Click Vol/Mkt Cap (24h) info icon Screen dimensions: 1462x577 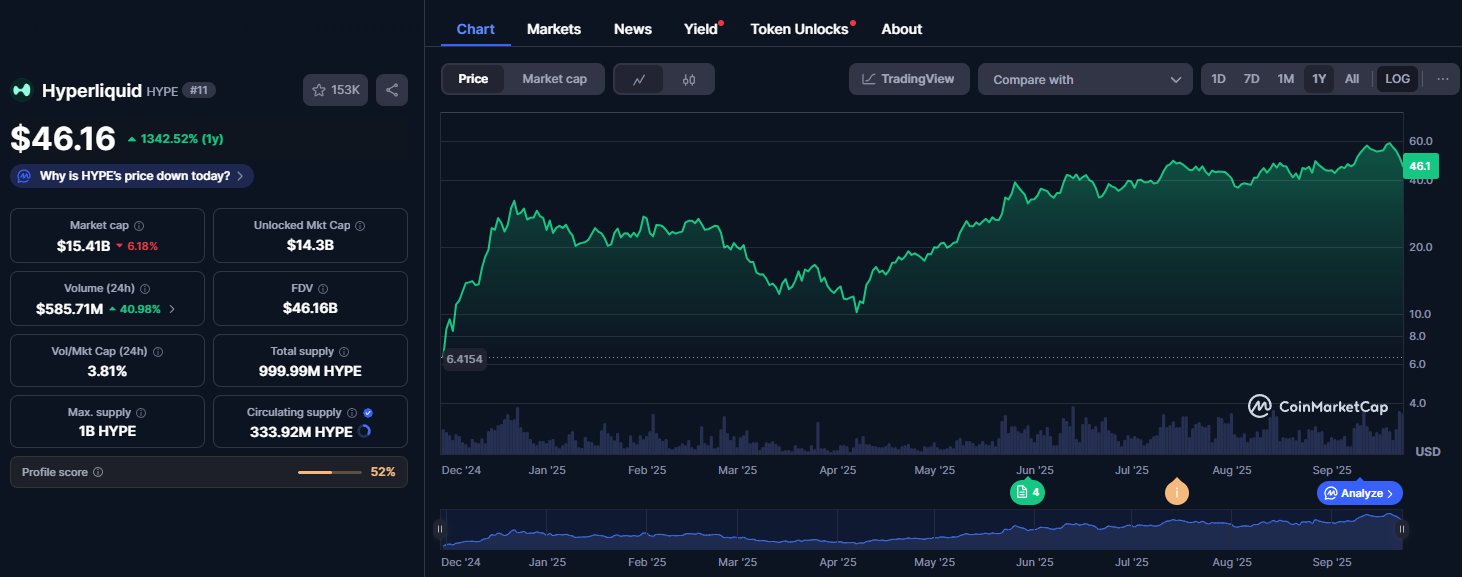point(158,352)
